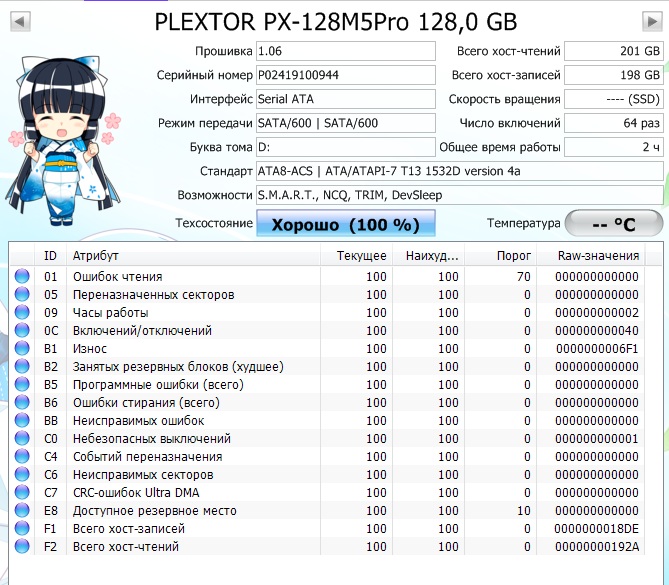
Task: Click the blue status orb for attribute 09
Action: tap(22, 312)
